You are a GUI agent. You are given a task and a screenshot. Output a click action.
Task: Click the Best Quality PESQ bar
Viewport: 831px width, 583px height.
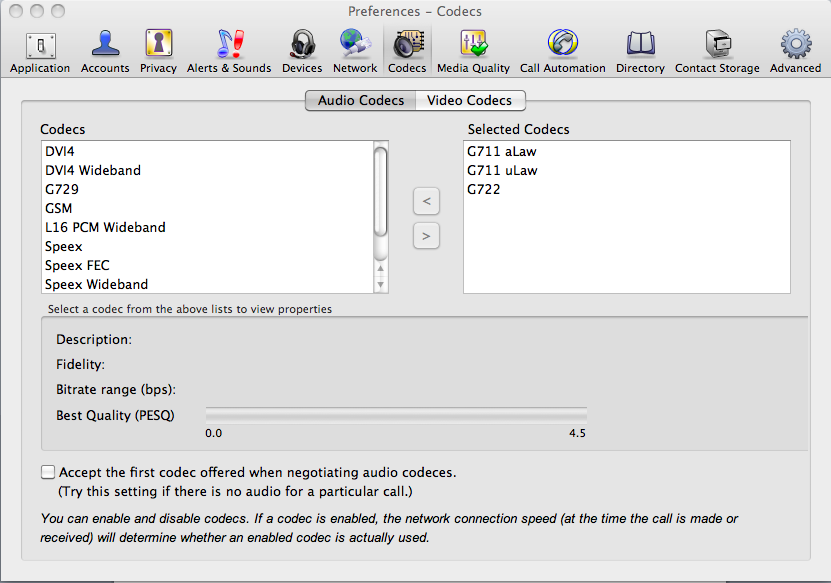[x=396, y=415]
